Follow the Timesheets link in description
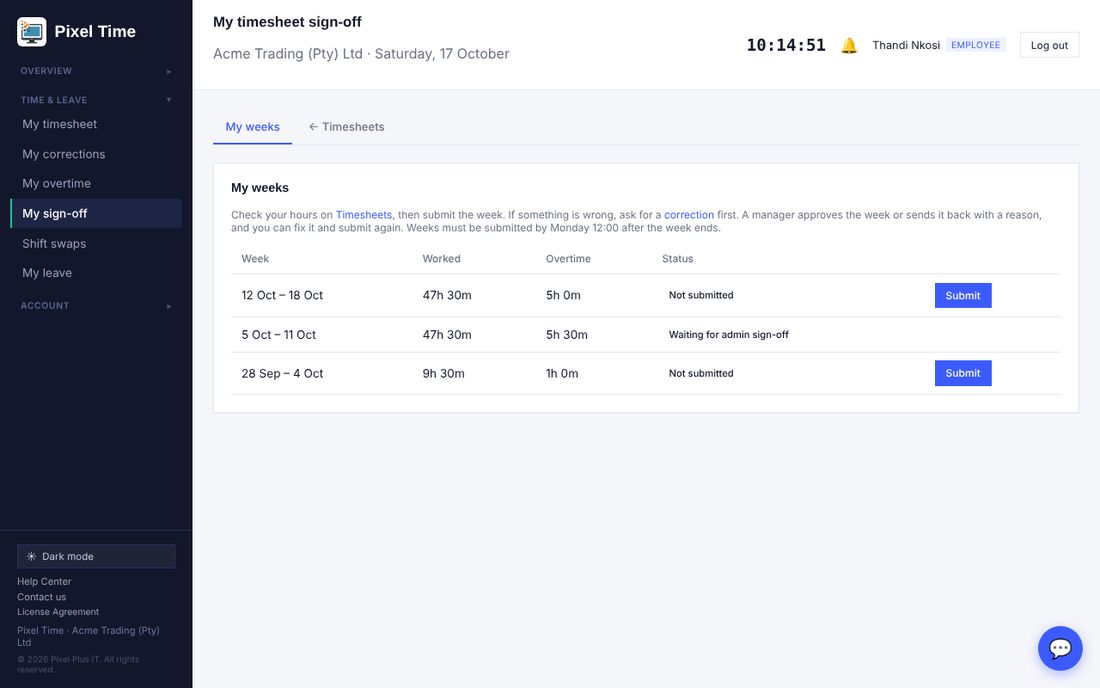1100x688 pixels. (x=363, y=215)
